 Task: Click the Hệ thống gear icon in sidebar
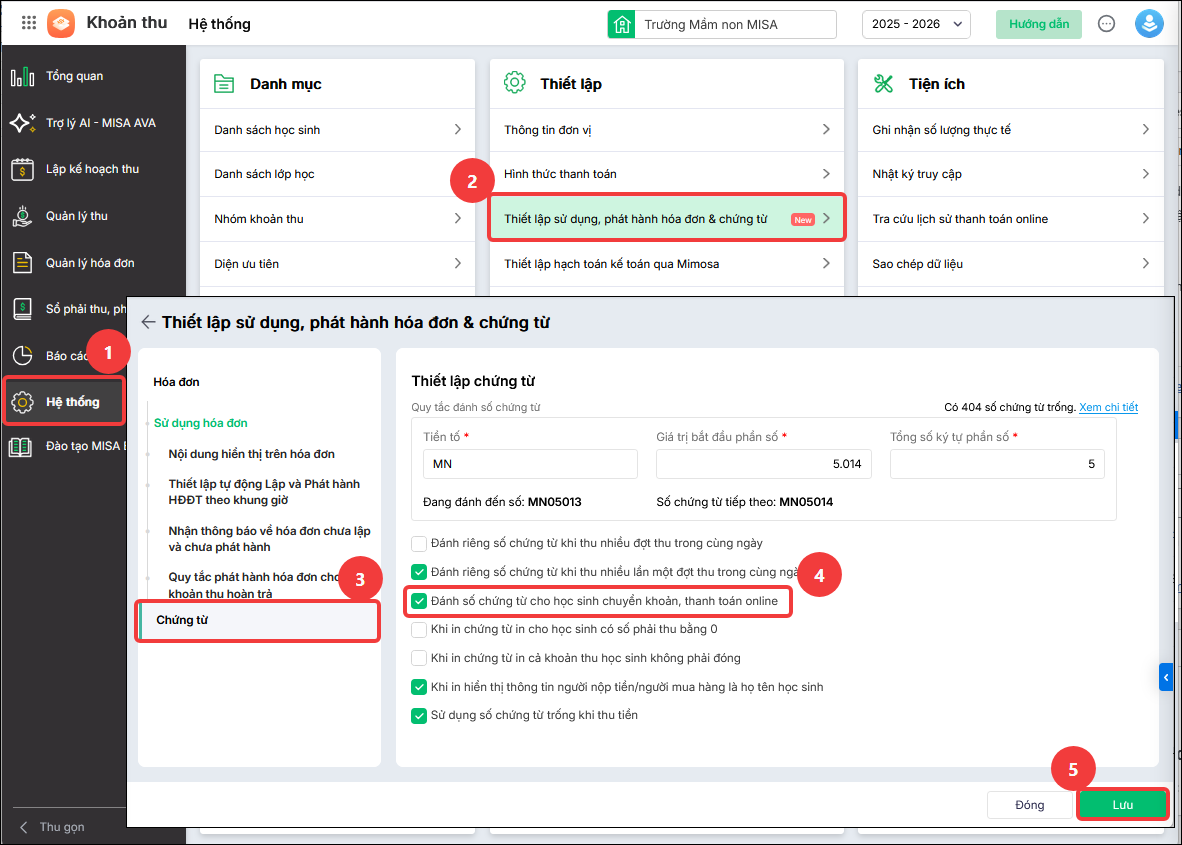[x=23, y=402]
